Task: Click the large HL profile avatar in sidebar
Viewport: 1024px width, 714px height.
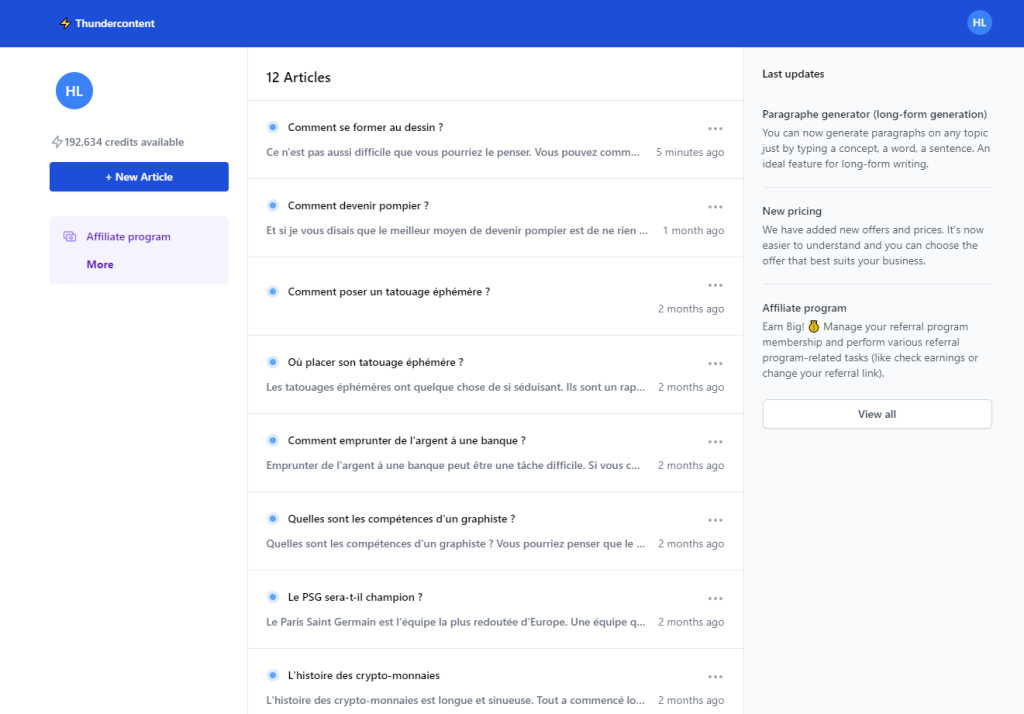Action: (74, 91)
